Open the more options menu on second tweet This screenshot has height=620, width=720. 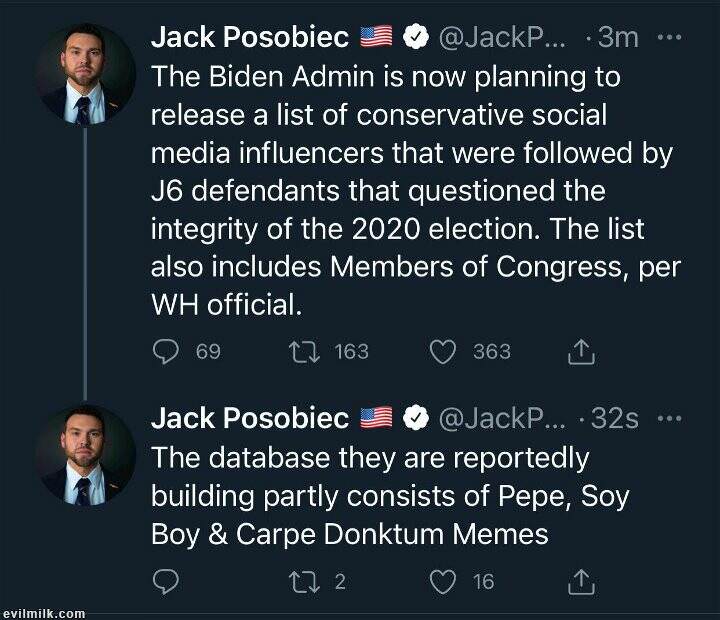(667, 418)
